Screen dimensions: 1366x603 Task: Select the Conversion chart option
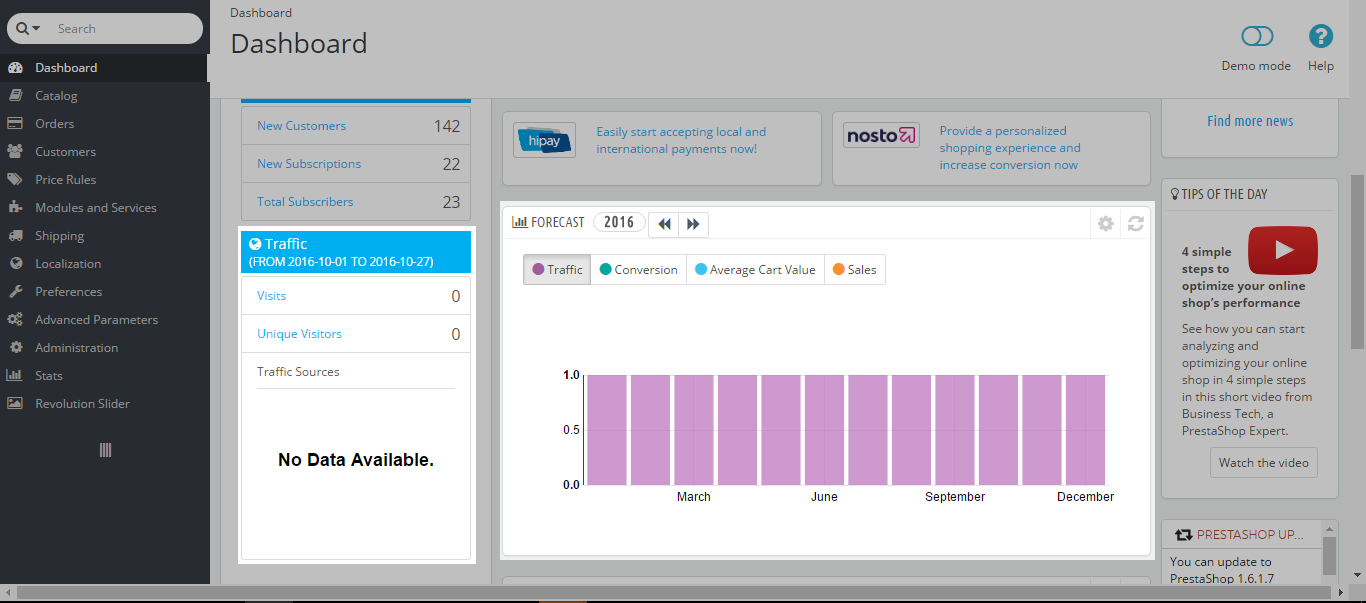tap(638, 269)
